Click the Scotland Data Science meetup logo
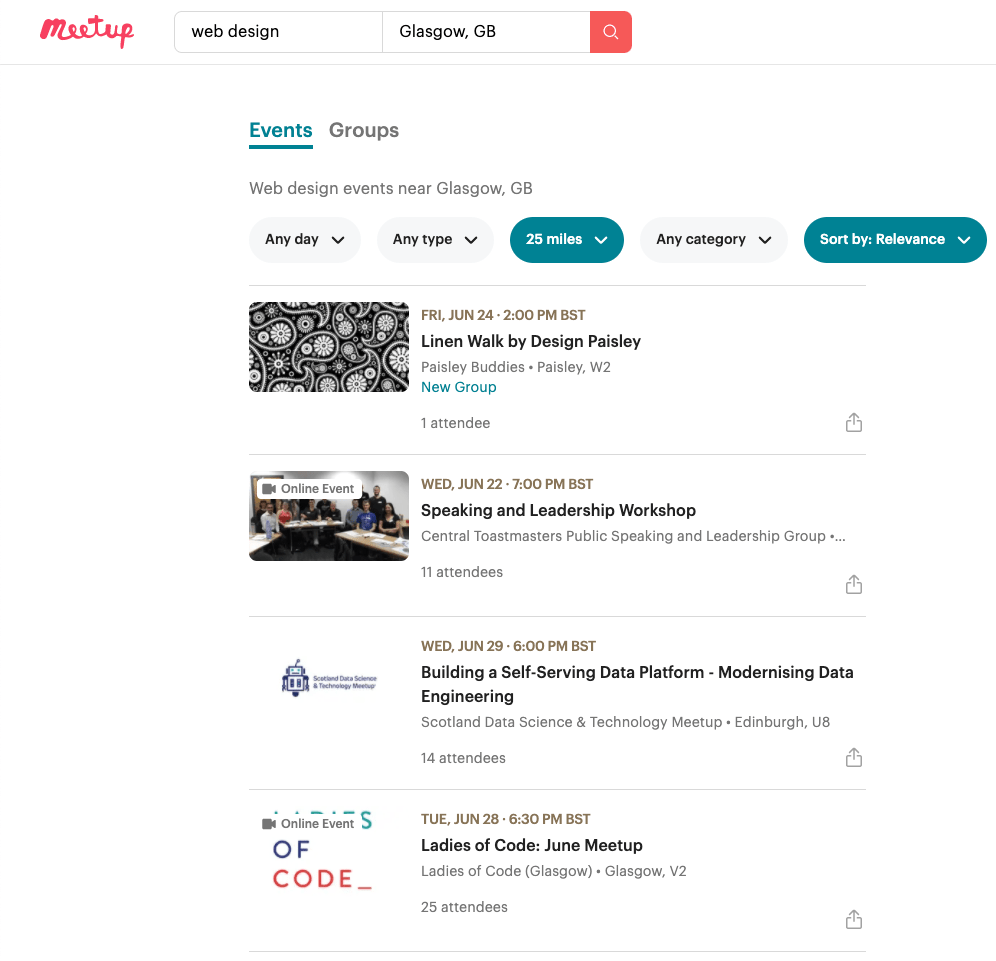996x961 pixels. [328, 677]
